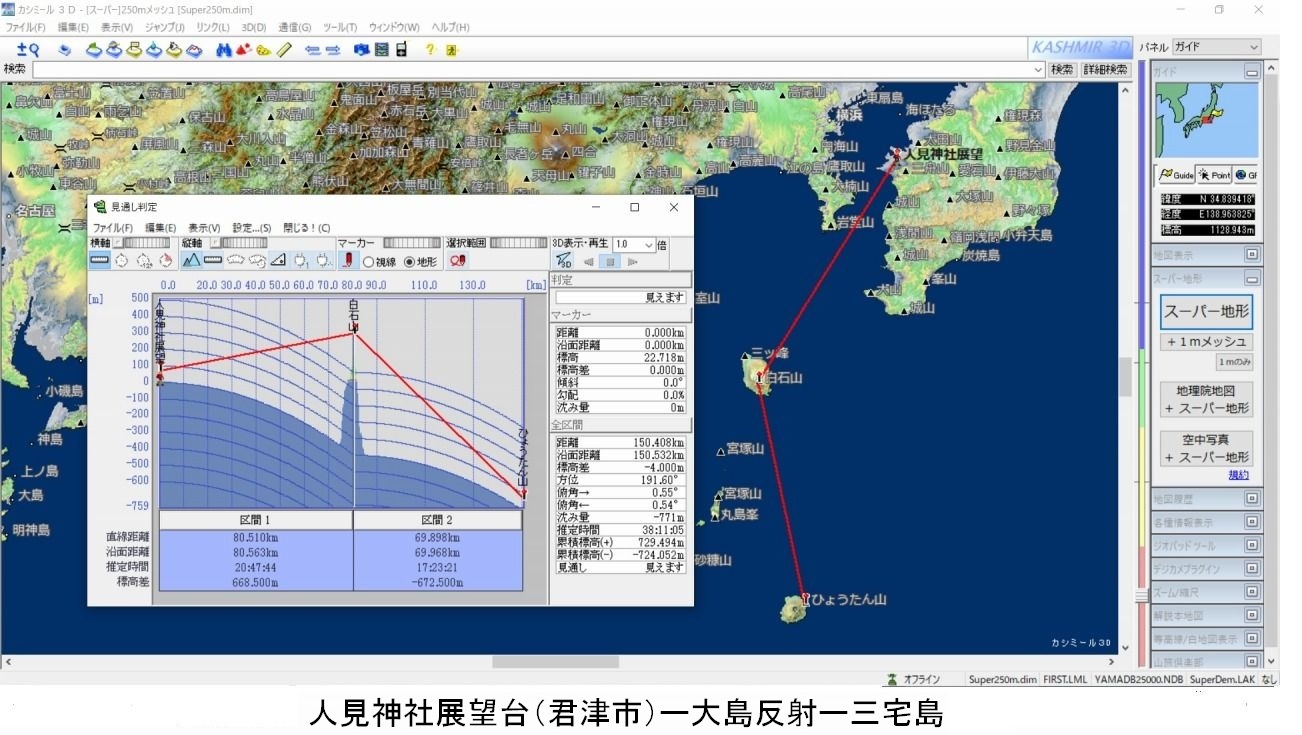
Task: Click the スーパー地形 button
Action: [x=1205, y=312]
